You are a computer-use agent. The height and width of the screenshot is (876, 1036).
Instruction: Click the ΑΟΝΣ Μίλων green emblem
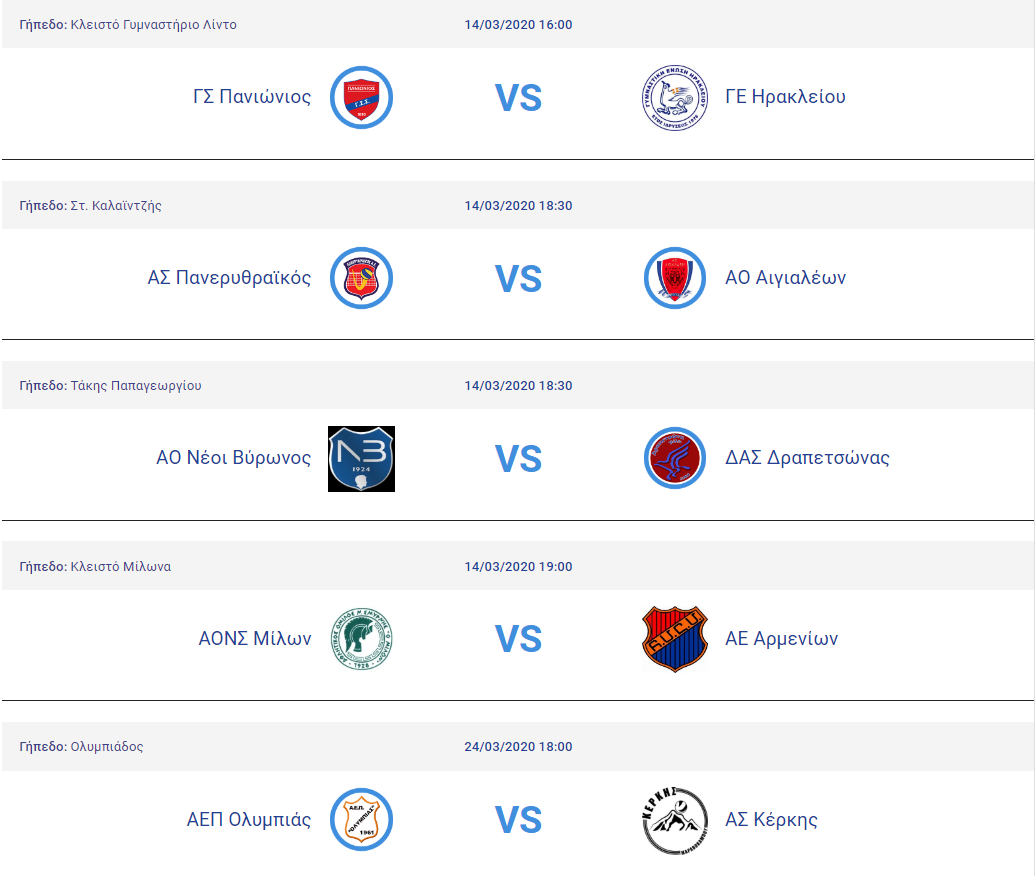click(x=361, y=639)
